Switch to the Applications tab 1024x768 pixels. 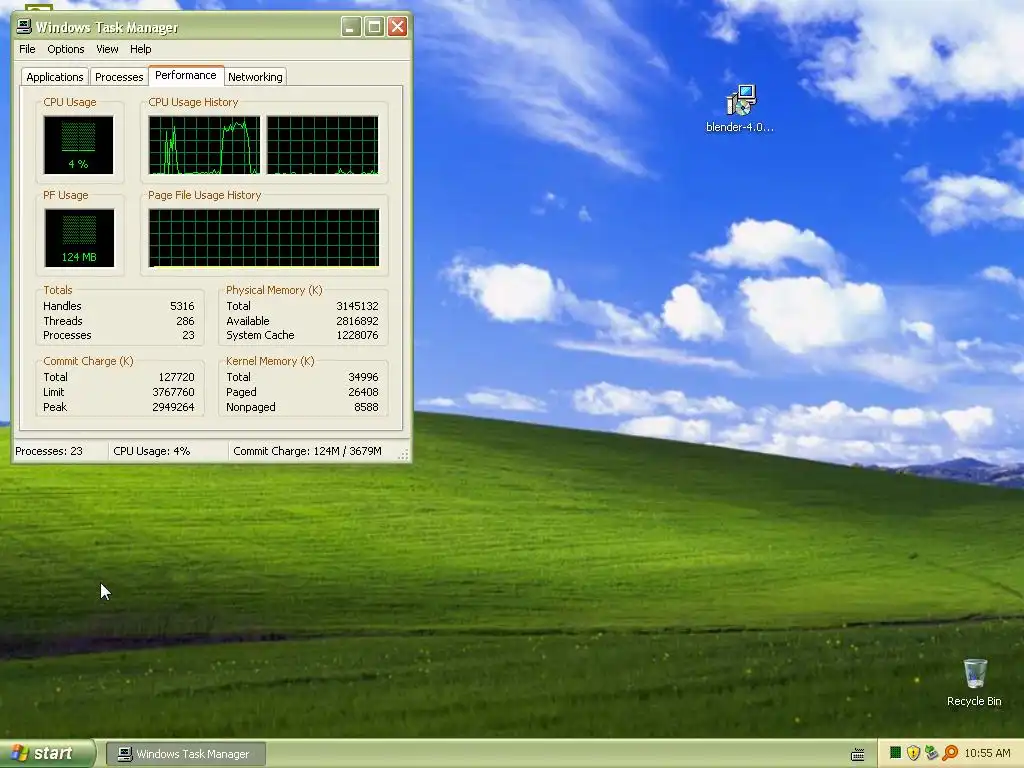[55, 77]
